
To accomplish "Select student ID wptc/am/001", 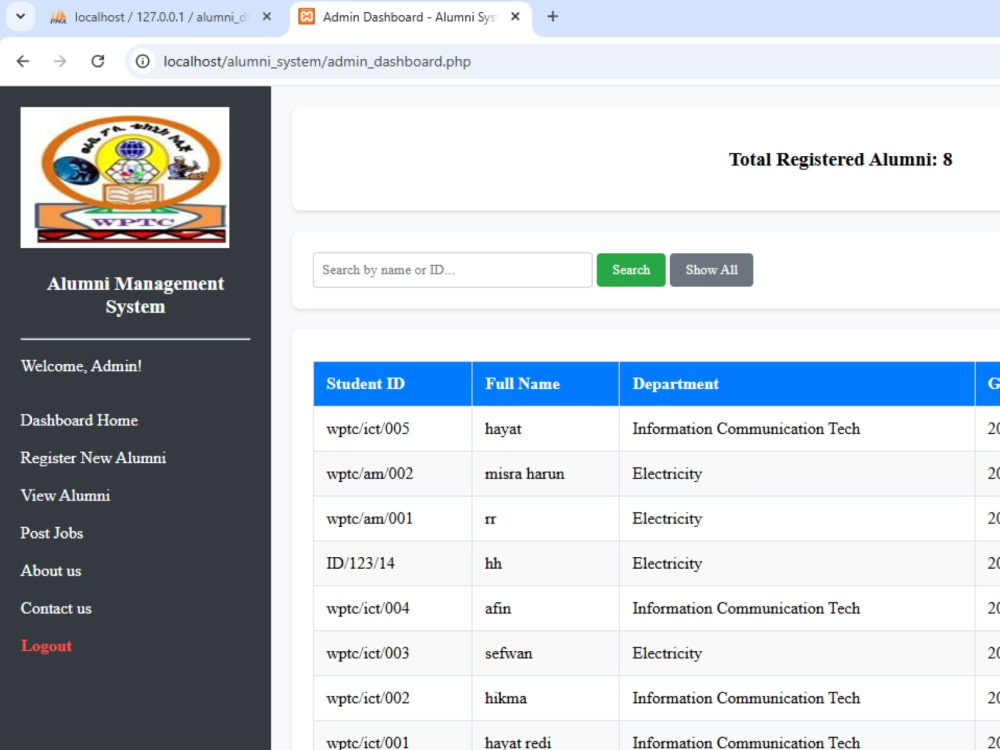I will [x=369, y=518].
